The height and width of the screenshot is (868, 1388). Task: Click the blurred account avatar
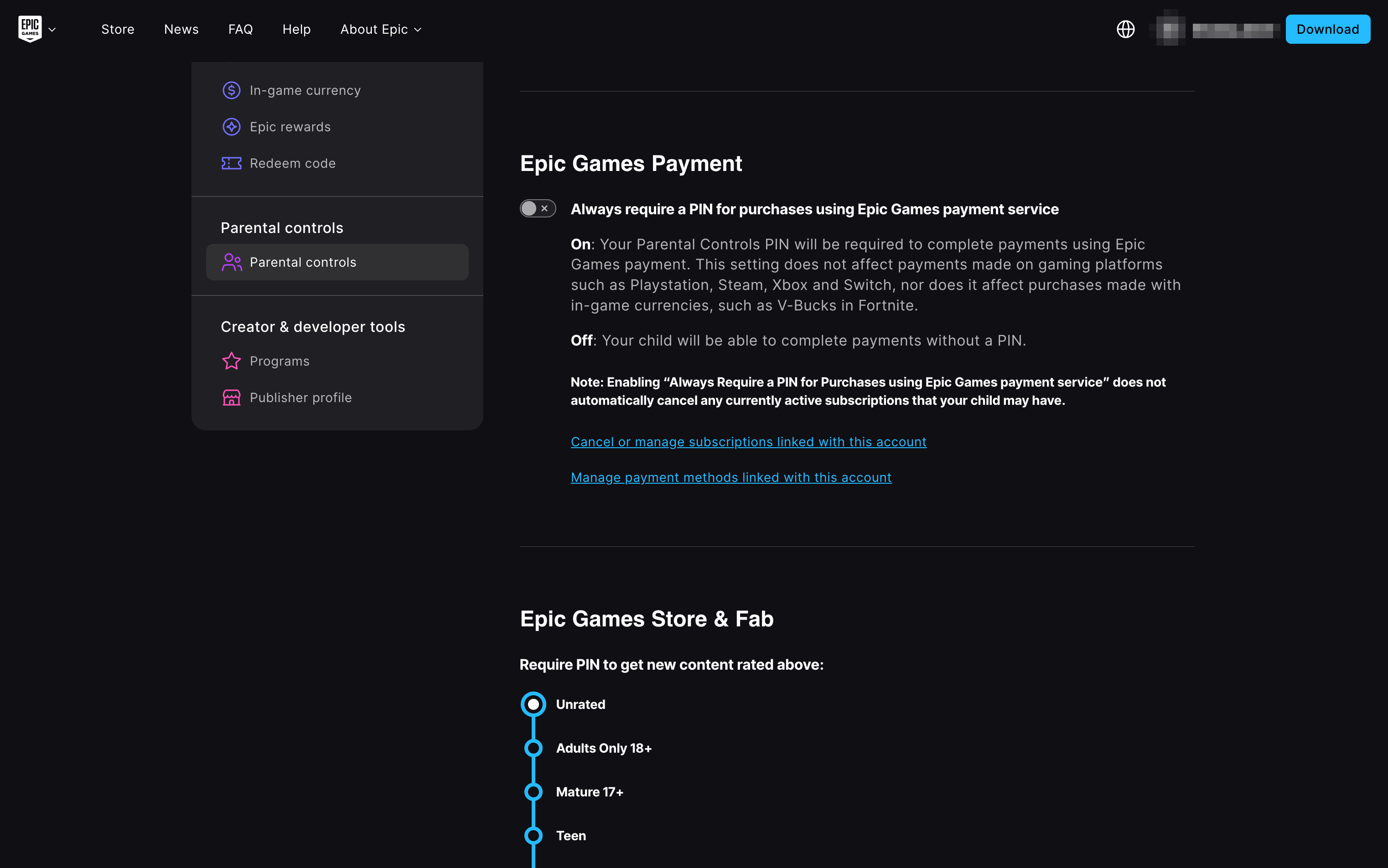(1170, 29)
